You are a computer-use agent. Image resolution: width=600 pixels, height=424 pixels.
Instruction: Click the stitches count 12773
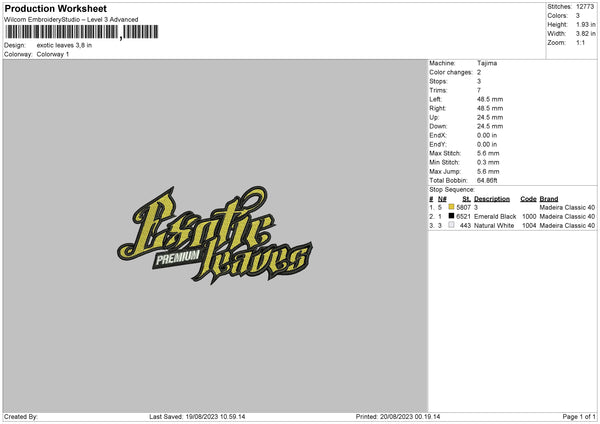585,7
